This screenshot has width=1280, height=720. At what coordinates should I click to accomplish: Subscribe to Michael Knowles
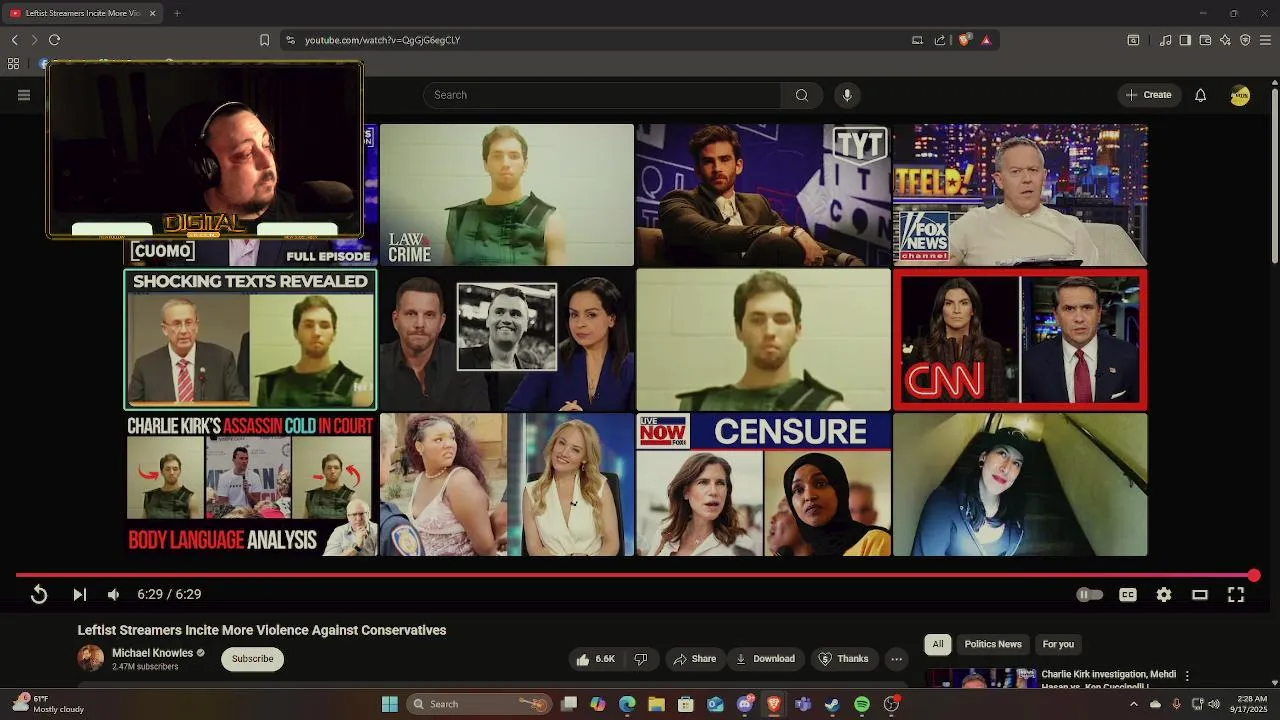pyautogui.click(x=253, y=659)
